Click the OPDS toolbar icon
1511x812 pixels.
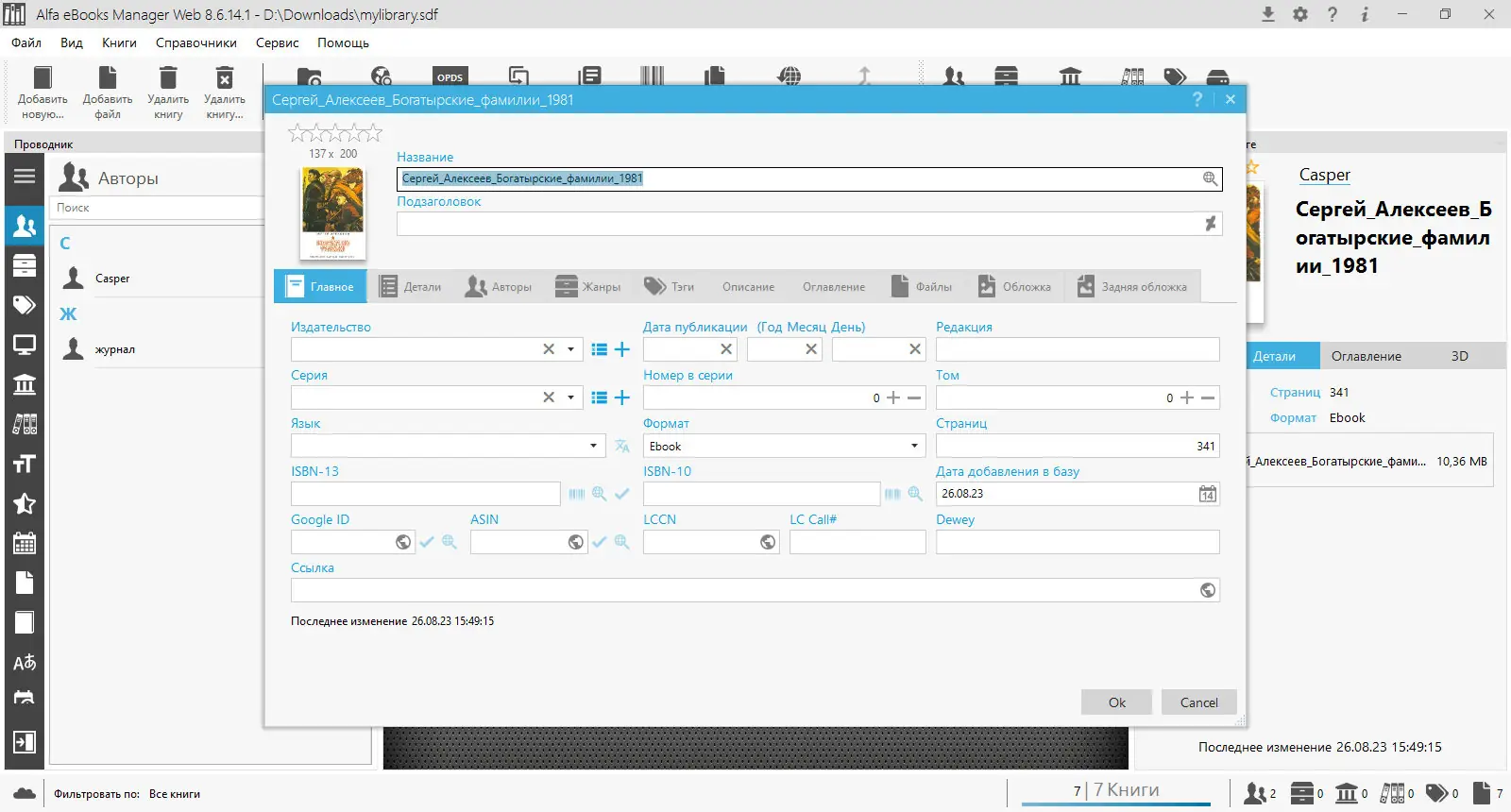tap(450, 76)
